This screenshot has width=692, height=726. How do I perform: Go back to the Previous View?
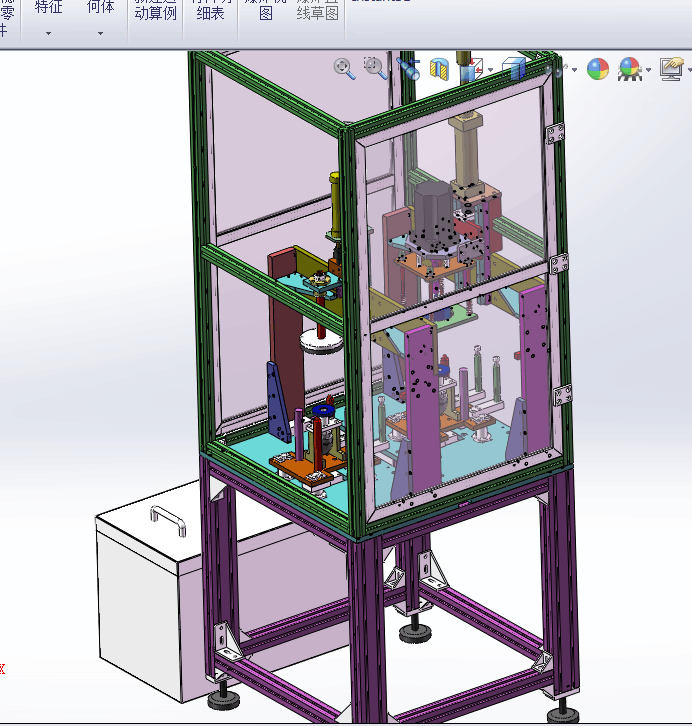pos(408,69)
